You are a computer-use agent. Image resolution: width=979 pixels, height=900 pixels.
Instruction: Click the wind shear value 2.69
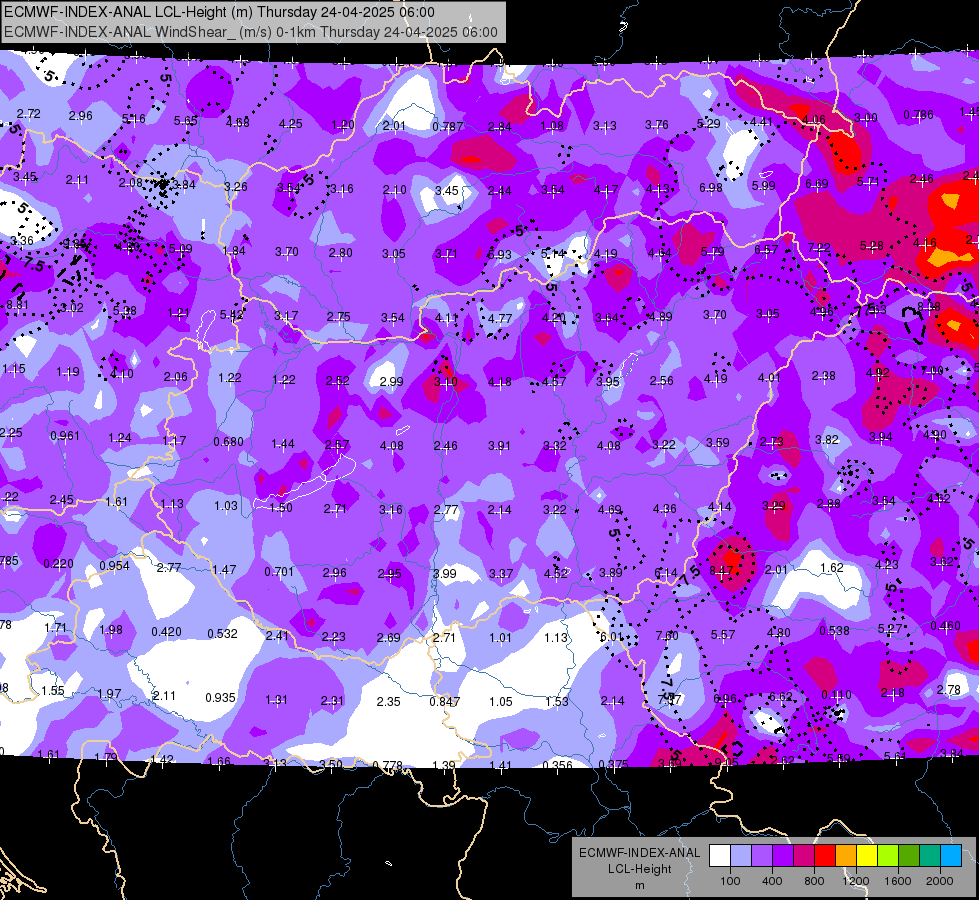click(x=388, y=638)
